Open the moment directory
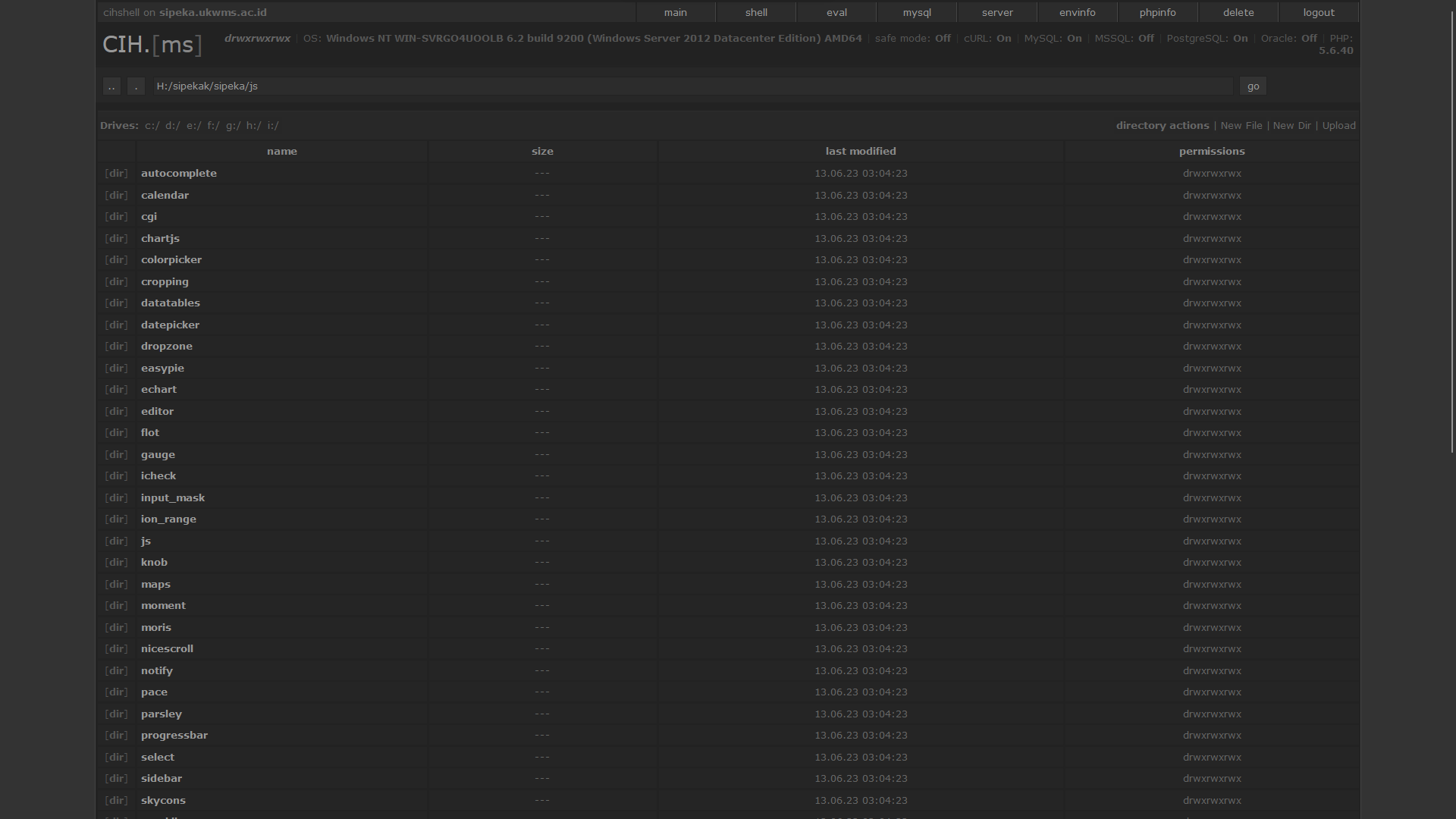Image resolution: width=1456 pixels, height=819 pixels. pyautogui.click(x=163, y=606)
